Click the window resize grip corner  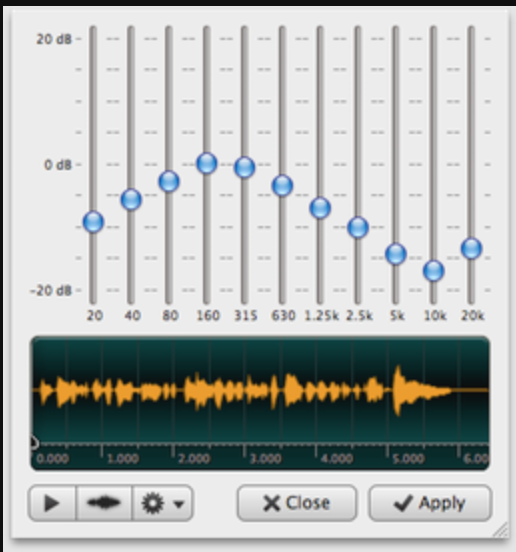pyautogui.click(x=501, y=530)
